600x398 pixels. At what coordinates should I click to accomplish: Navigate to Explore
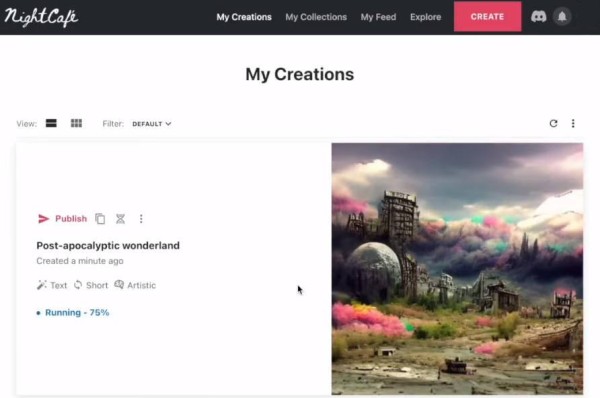[x=426, y=17]
